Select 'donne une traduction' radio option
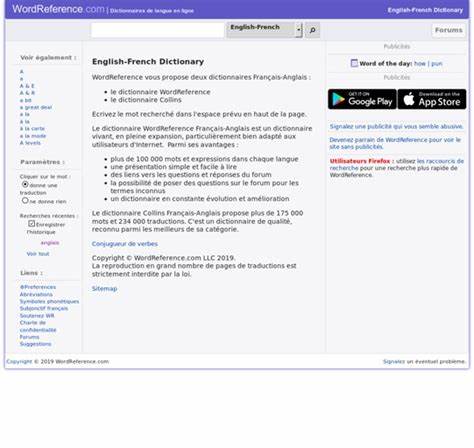This screenshot has height=448, width=474. [25, 184]
